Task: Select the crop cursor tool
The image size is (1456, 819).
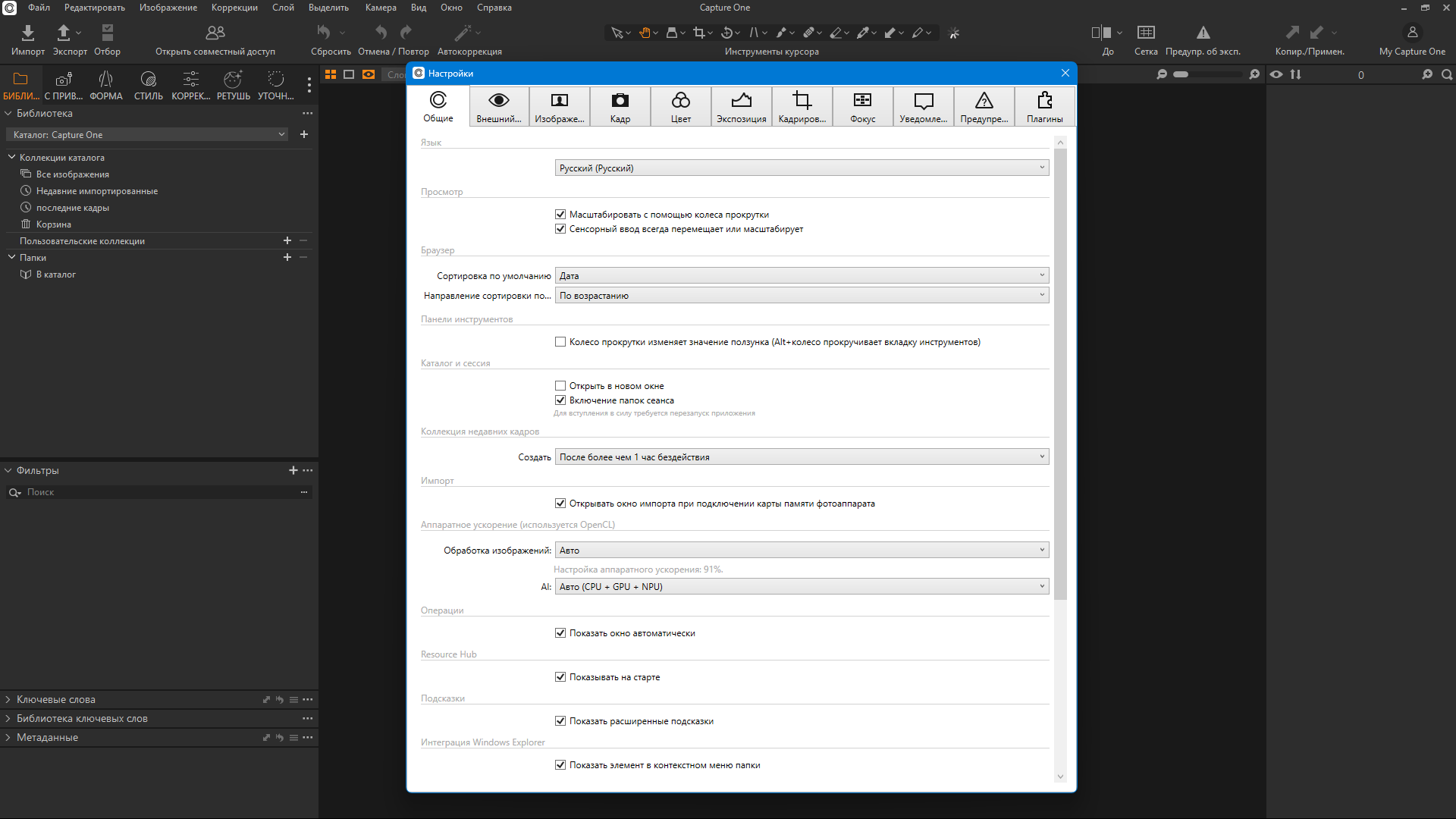Action: [698, 33]
